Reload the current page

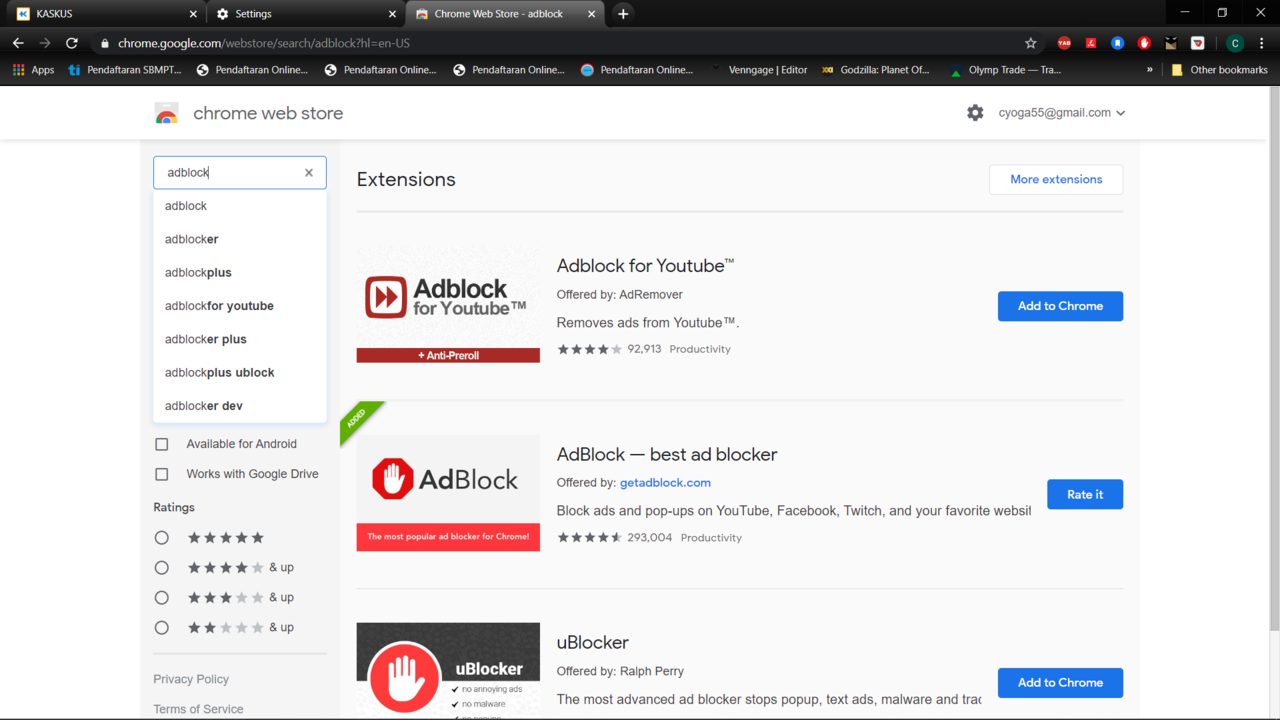[72, 43]
